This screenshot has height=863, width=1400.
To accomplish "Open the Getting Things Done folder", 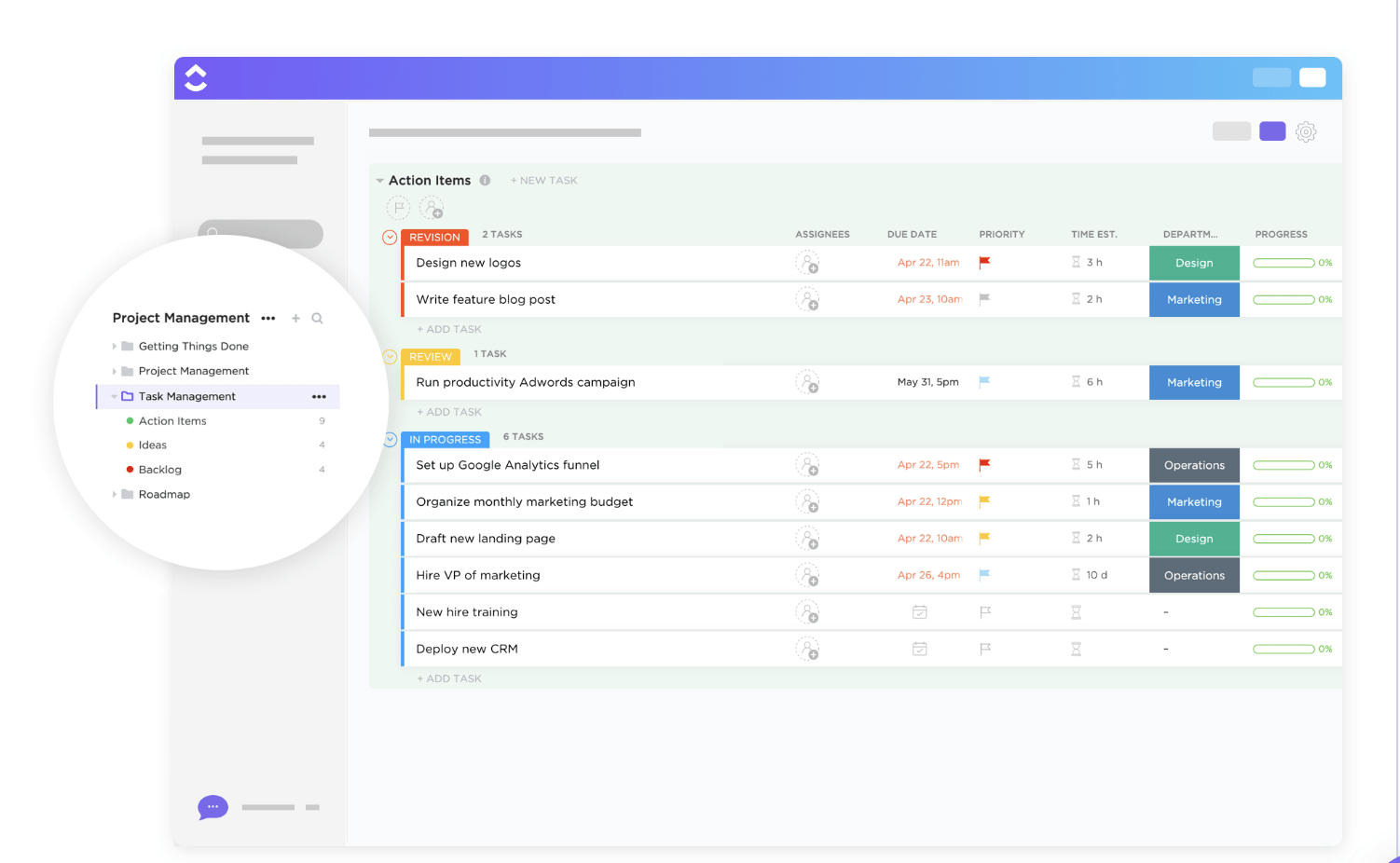I will [194, 347].
